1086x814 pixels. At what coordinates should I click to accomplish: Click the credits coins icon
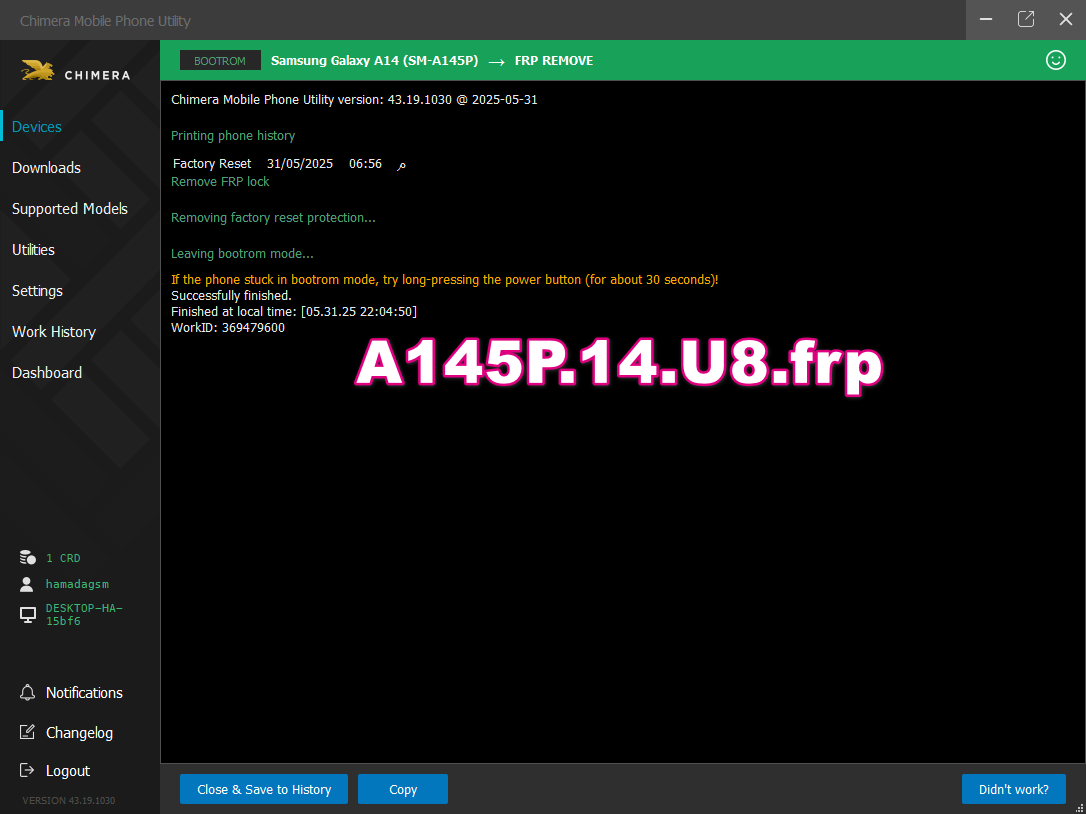tap(28, 557)
